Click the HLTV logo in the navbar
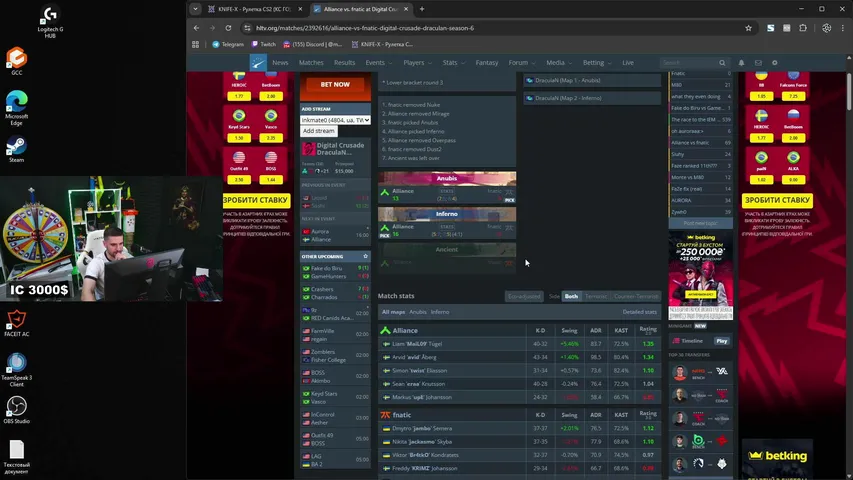This screenshot has height=480, width=853. (x=258, y=63)
